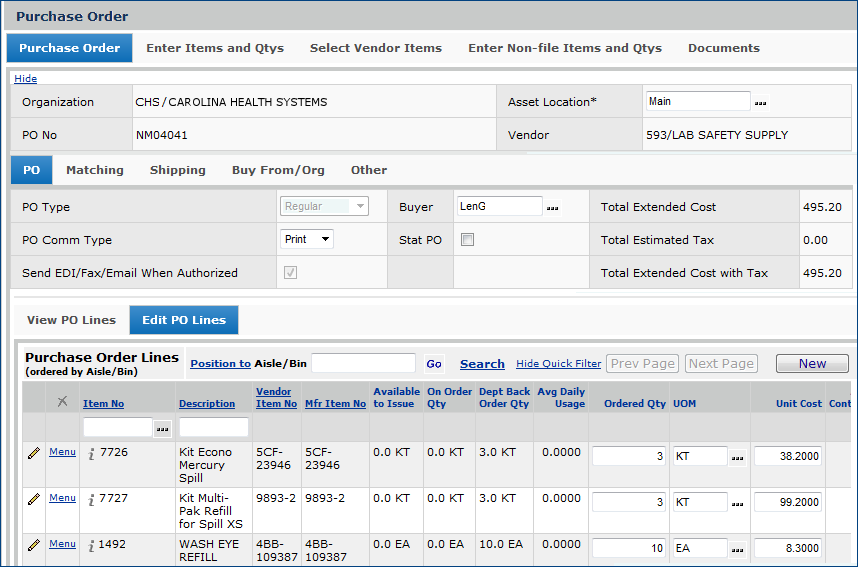Switch to Select Vendor Items tab

point(375,48)
